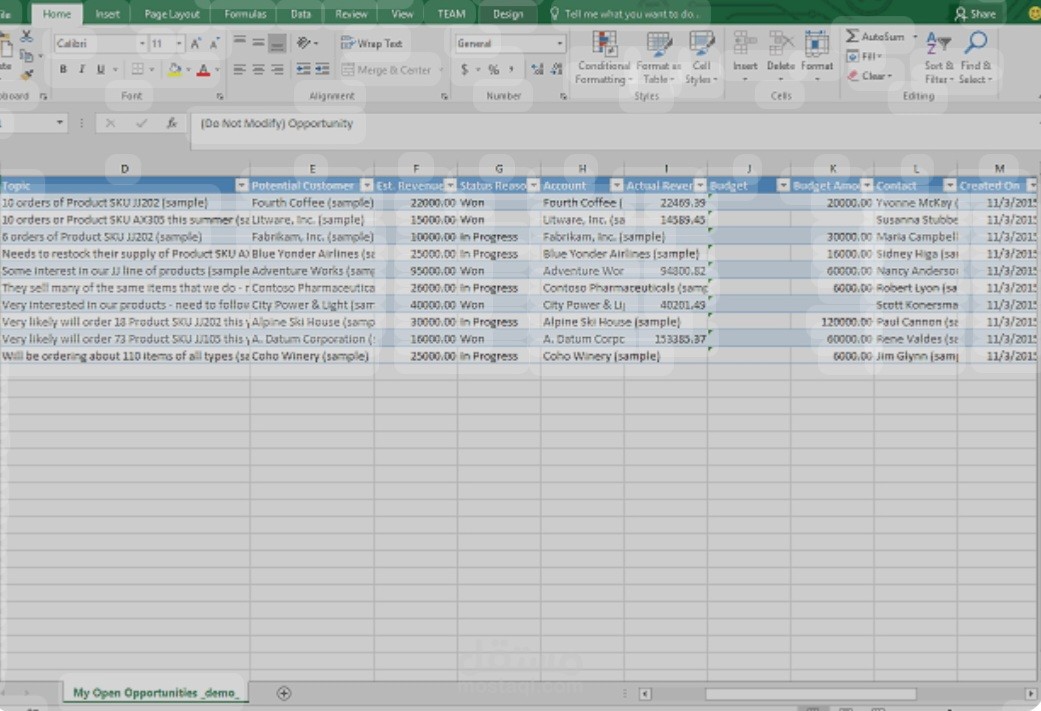Screen dimensions: 1041x711
Task: Apply Accounting dollar format
Action: coord(464,69)
